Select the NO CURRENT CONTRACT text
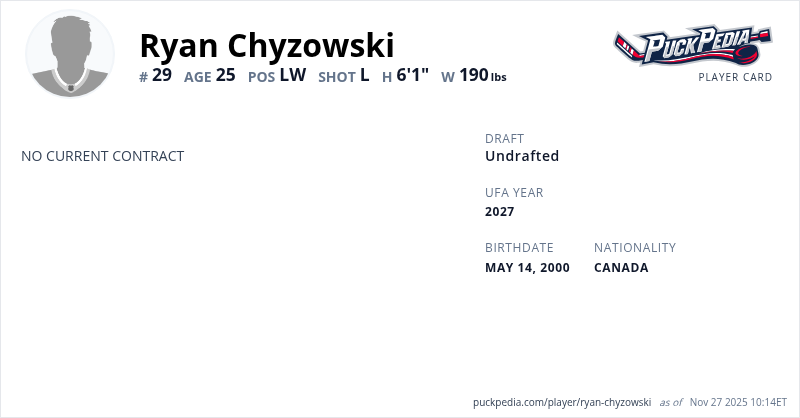The height and width of the screenshot is (418, 800). (102, 156)
